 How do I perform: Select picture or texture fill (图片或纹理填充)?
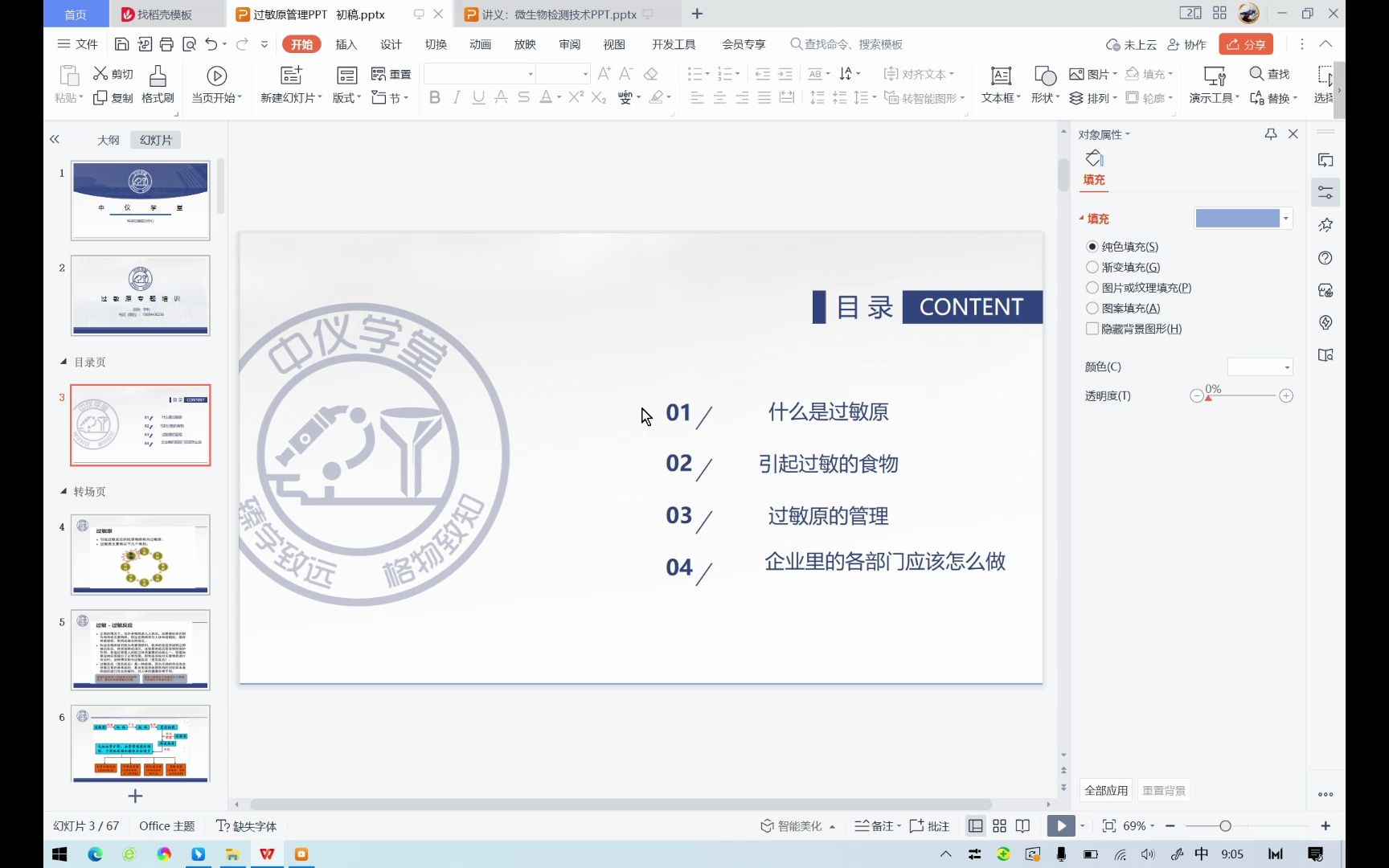1092,288
